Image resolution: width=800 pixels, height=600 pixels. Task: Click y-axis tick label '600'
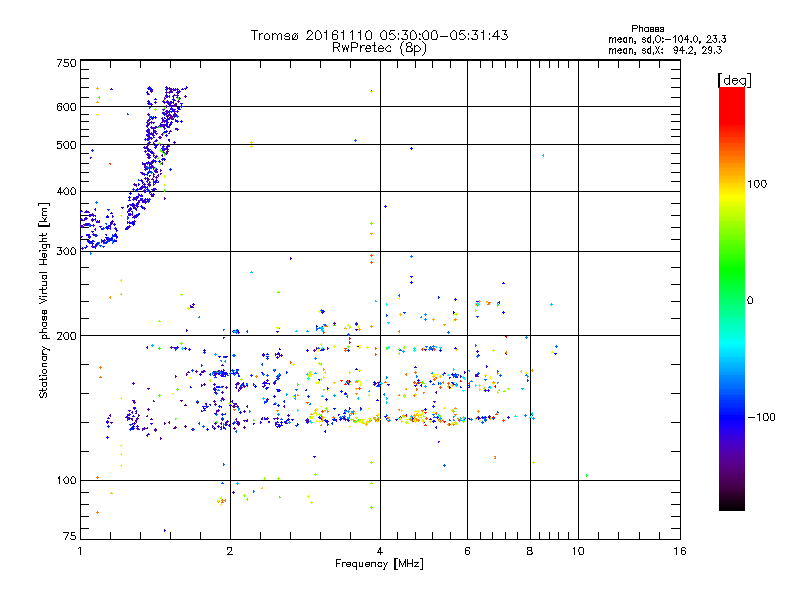click(x=66, y=107)
